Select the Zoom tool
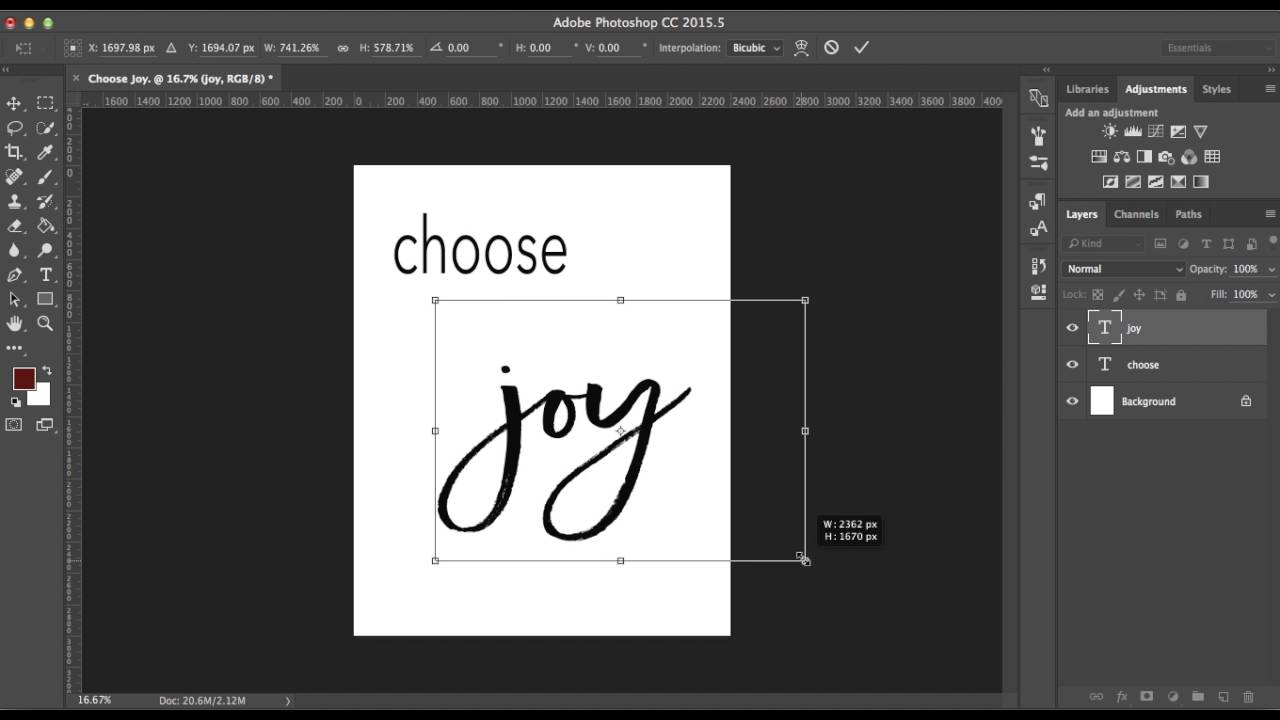 point(45,323)
